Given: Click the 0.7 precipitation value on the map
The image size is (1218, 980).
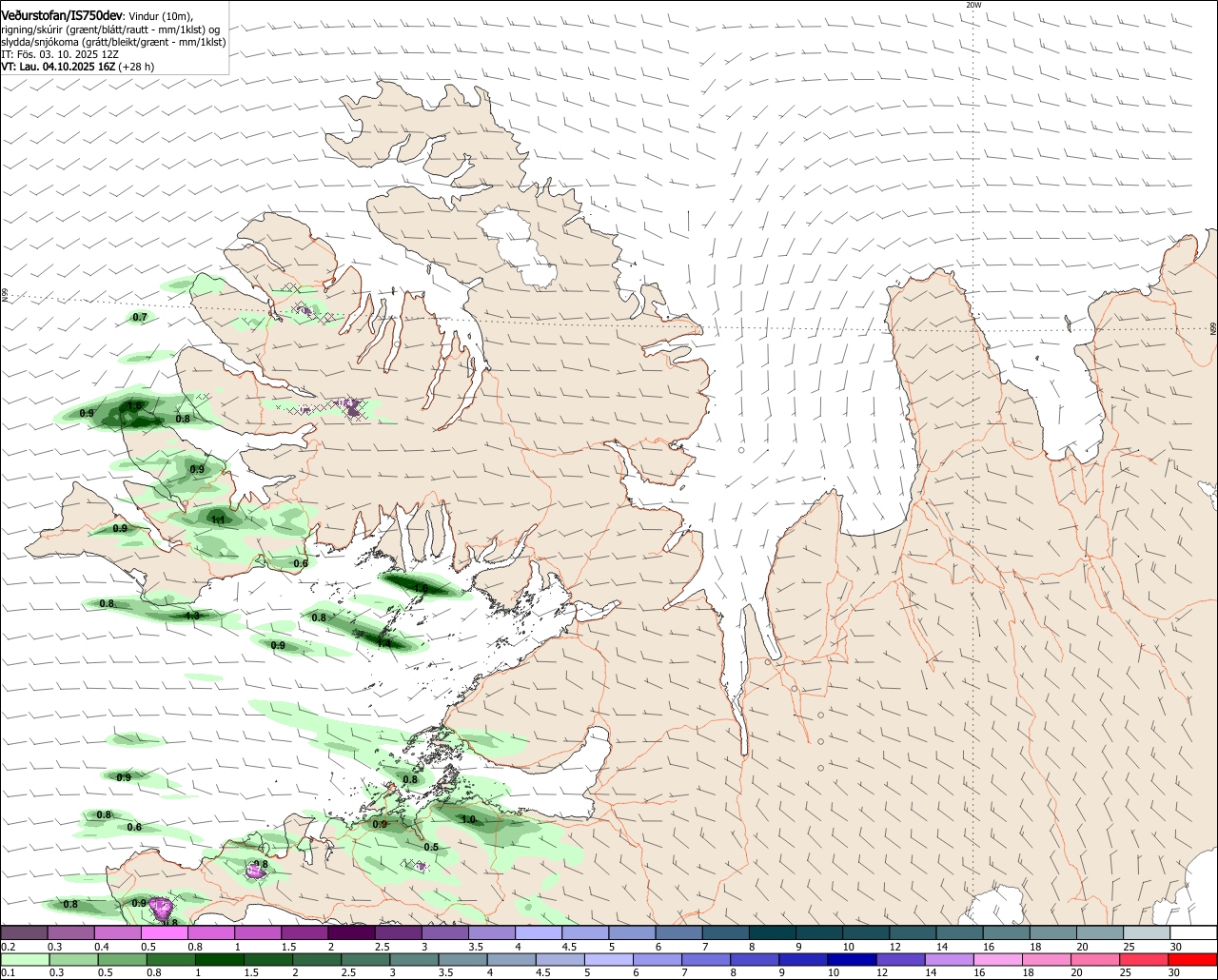Looking at the screenshot, I should tap(140, 317).
